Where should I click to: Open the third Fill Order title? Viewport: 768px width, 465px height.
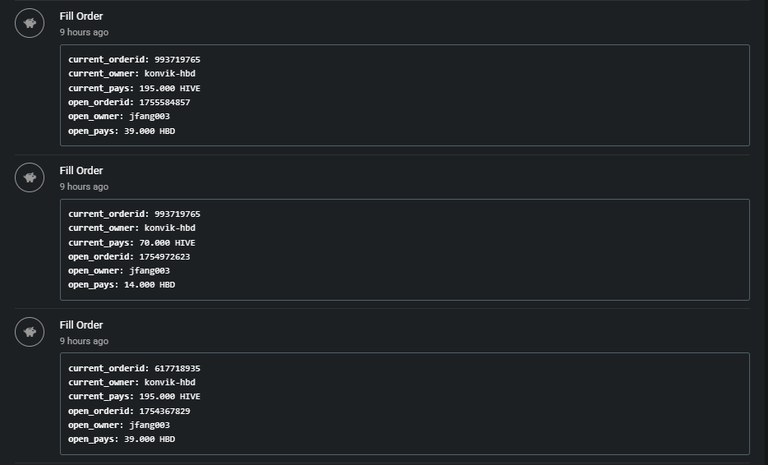(81, 325)
